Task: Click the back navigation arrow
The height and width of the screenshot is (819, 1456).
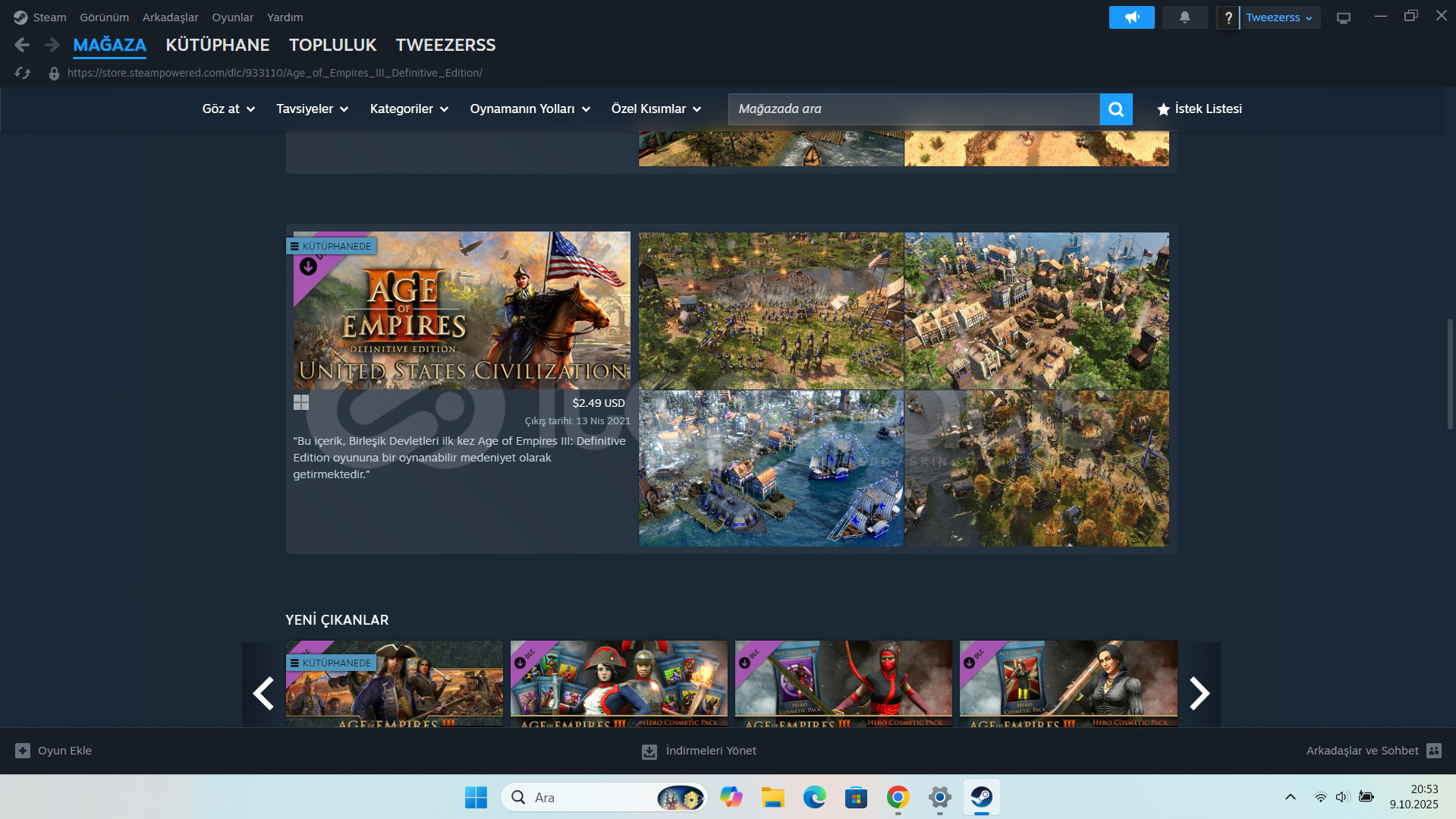Action: tap(22, 46)
